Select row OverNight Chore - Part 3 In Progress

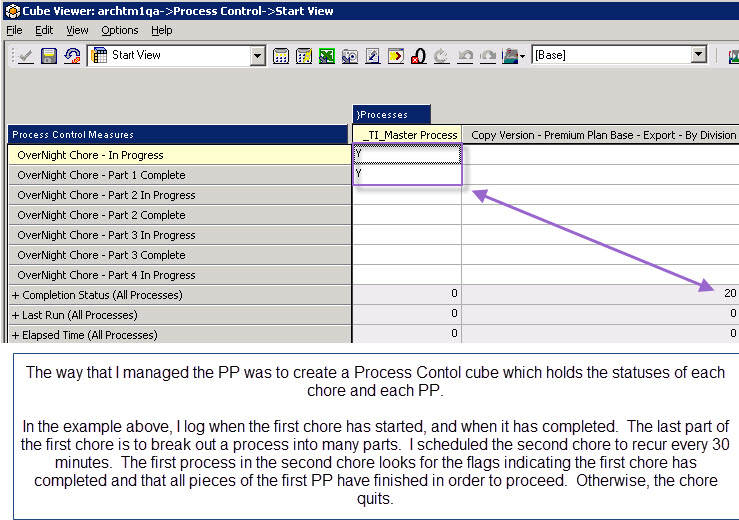coord(180,235)
